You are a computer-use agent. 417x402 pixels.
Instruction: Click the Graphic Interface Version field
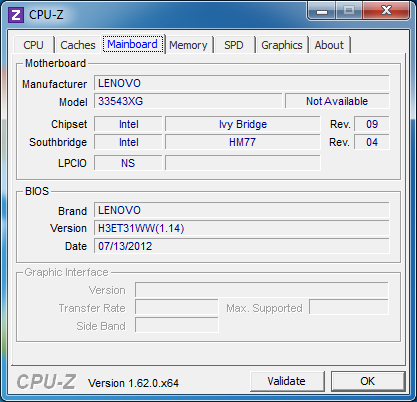click(262, 290)
